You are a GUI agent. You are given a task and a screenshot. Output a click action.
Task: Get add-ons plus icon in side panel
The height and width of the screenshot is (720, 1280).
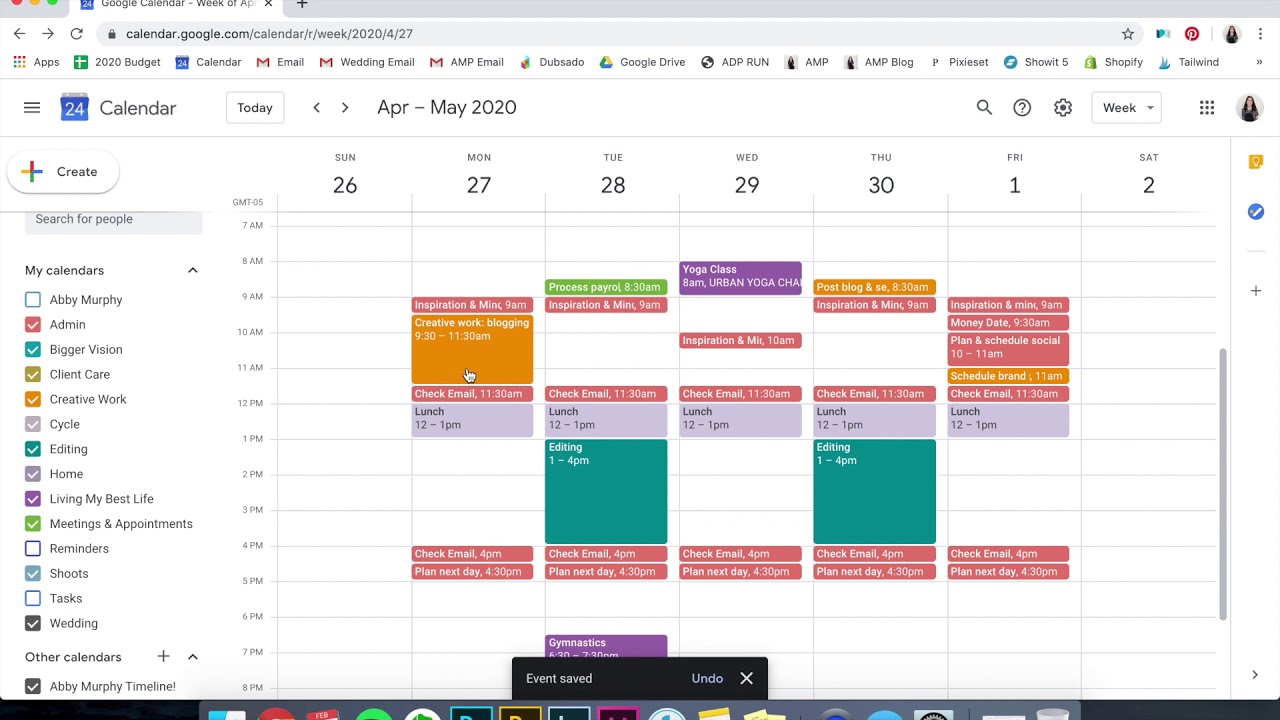point(1256,291)
